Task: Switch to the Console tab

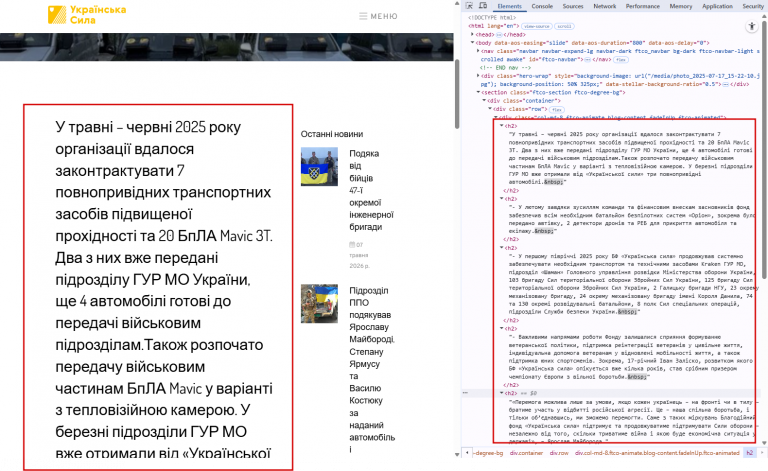Action: click(x=542, y=6)
